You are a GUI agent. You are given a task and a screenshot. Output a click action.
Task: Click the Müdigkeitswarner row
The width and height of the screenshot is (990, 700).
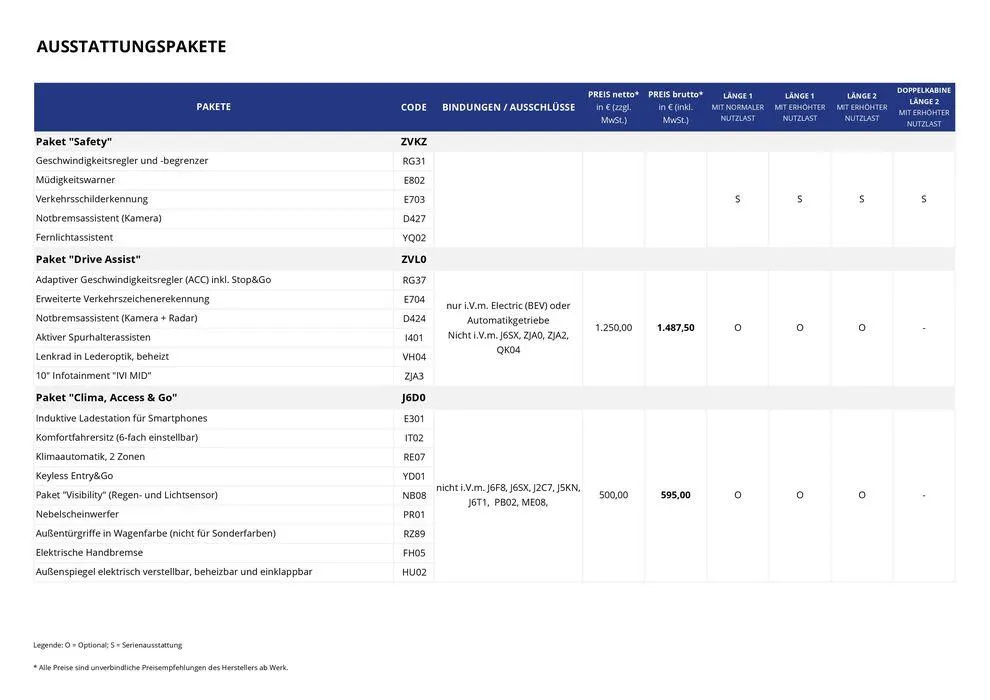(76, 180)
